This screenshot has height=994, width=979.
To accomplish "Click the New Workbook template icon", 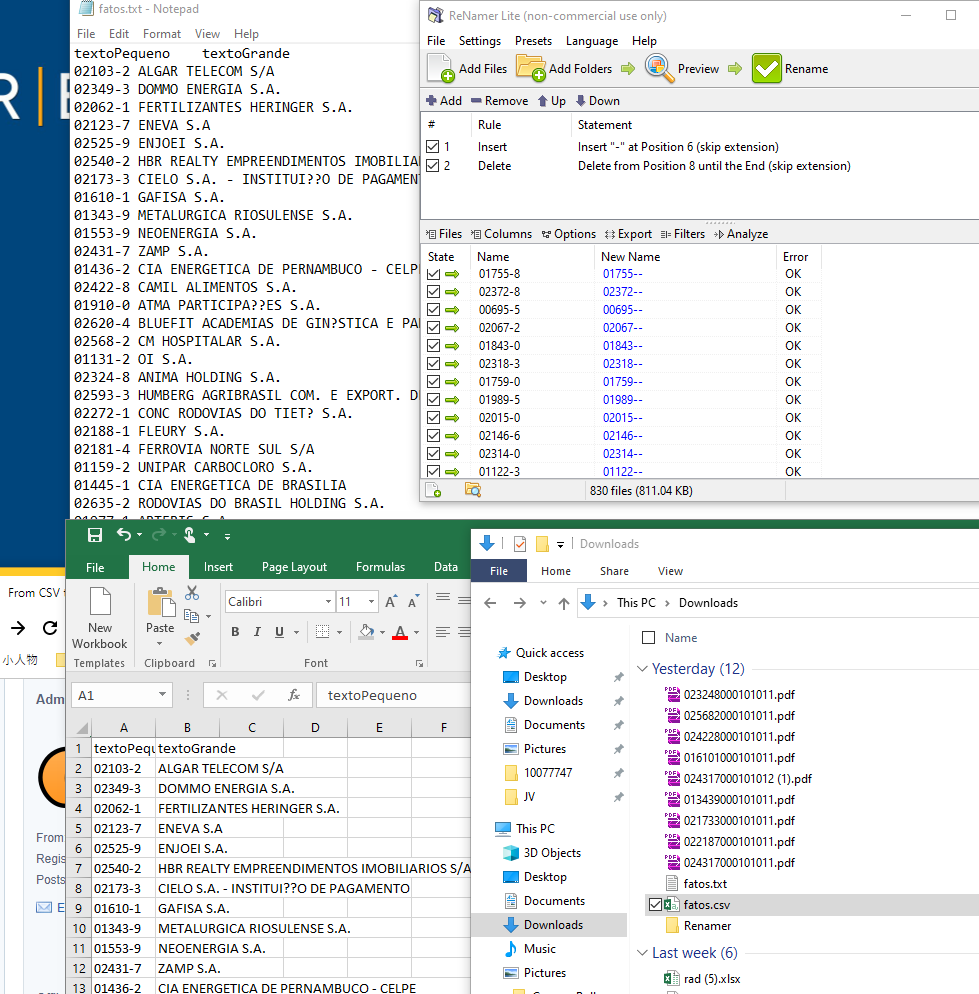I will [x=100, y=602].
